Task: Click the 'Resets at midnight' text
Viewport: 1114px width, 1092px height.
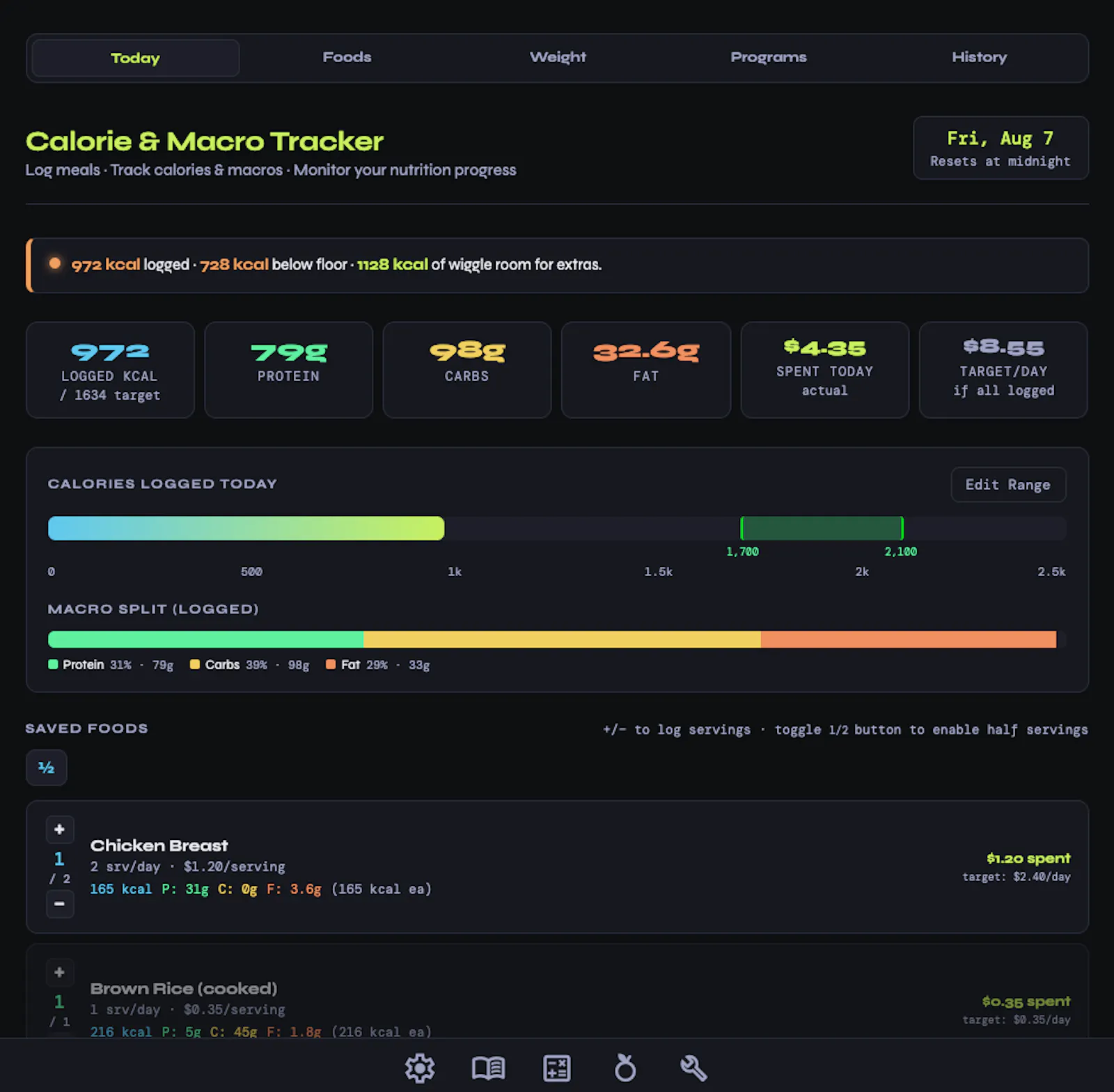Action: (1001, 162)
